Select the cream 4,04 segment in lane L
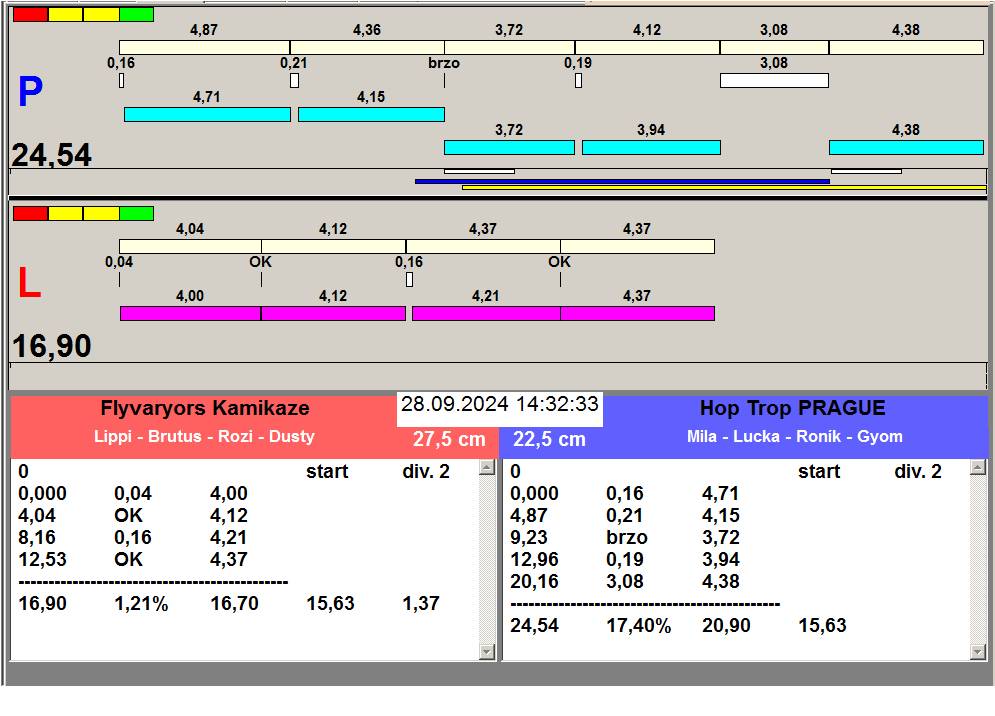 coord(190,246)
